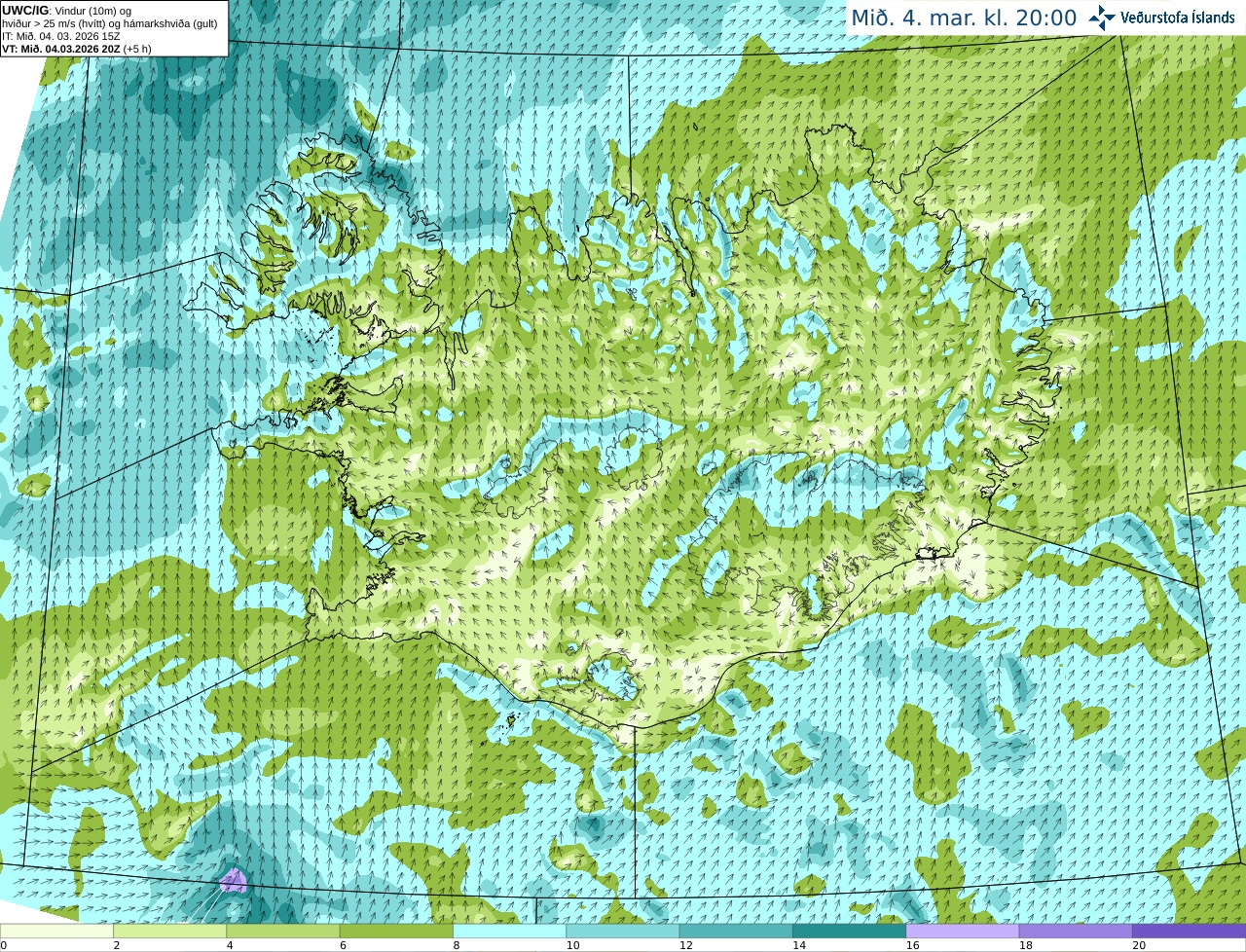Pick the 16–18 m/s lavender swatch
The image size is (1246, 952).
[963, 931]
